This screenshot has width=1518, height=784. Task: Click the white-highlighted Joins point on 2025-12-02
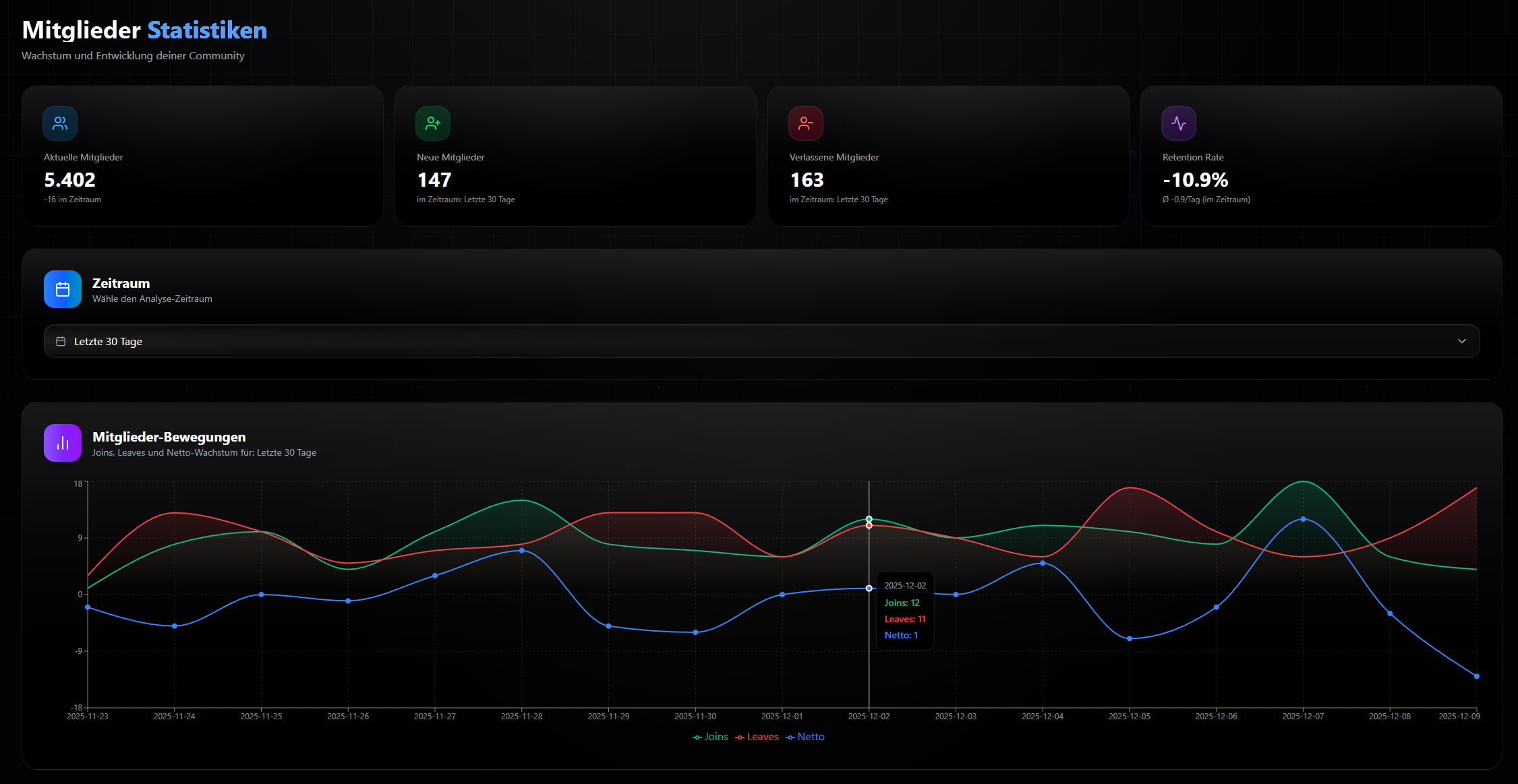click(x=869, y=519)
